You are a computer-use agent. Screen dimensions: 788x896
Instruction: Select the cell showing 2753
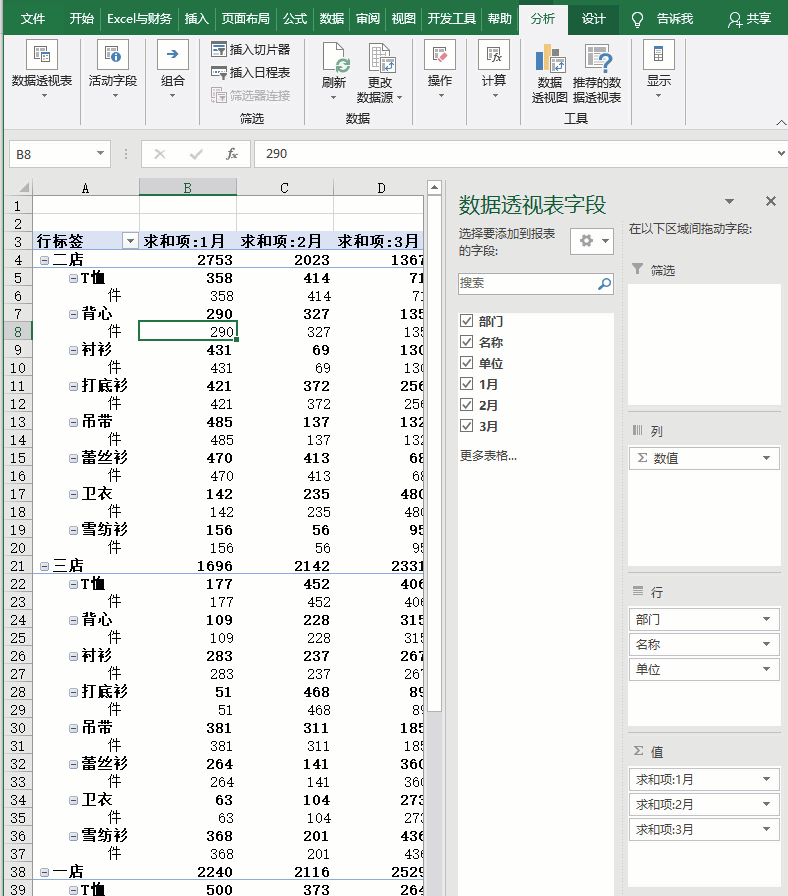[188, 260]
